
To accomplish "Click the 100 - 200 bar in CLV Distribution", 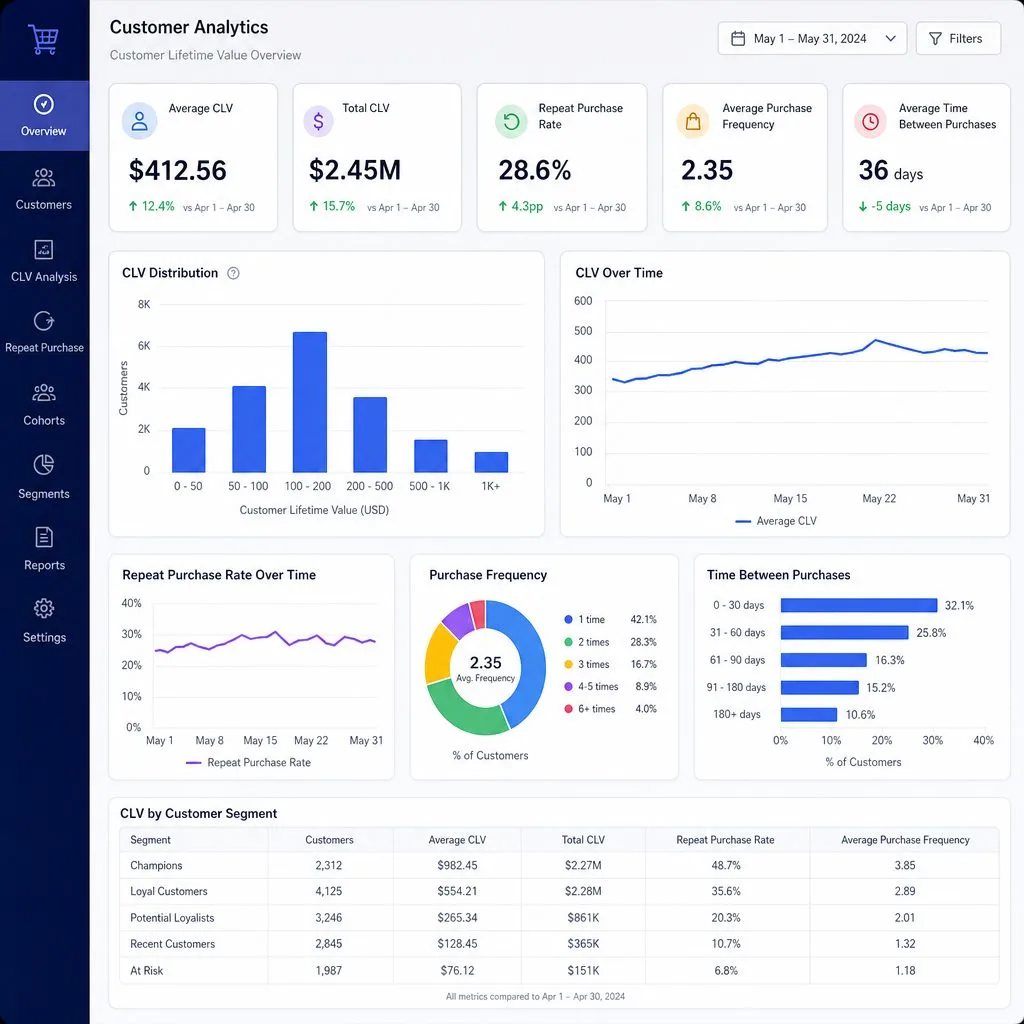I will pos(310,402).
